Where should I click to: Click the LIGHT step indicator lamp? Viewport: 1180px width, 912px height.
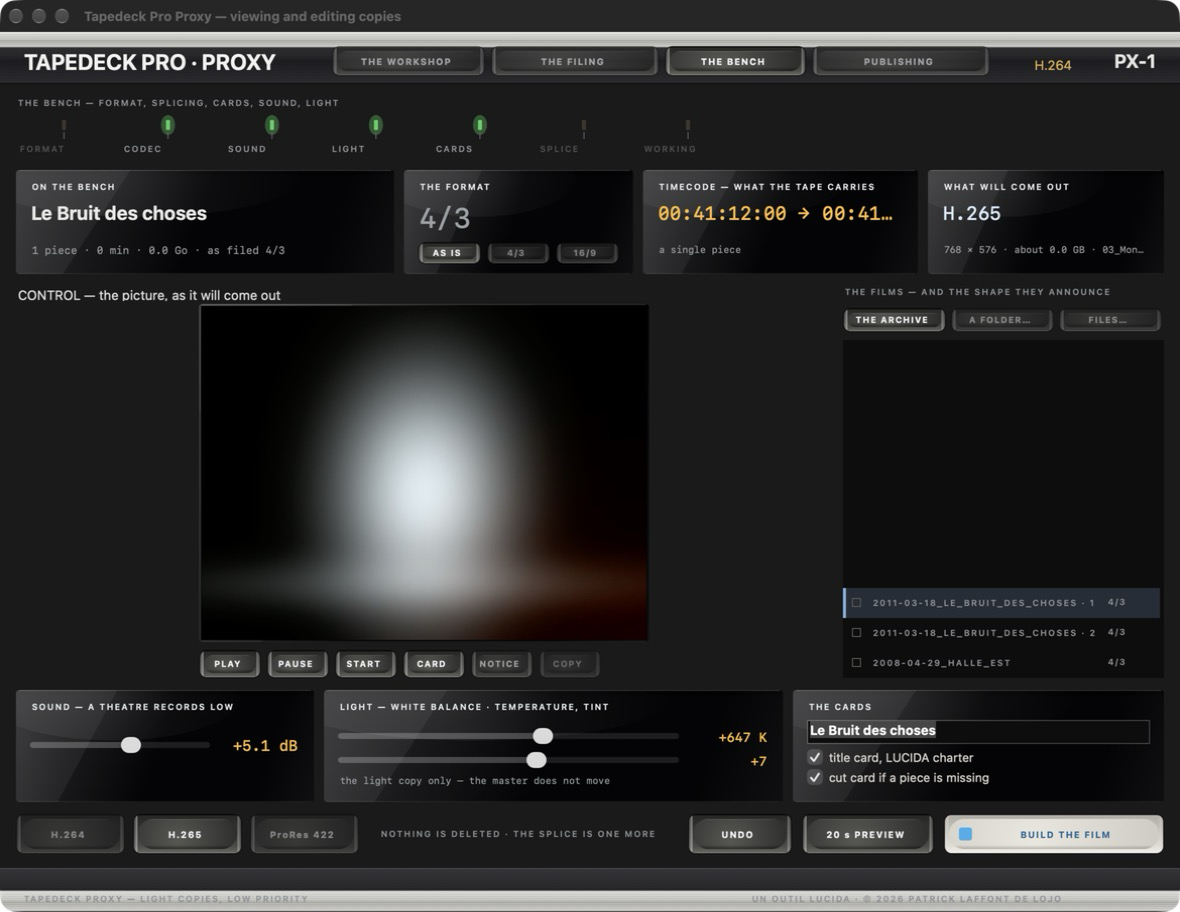coord(376,125)
